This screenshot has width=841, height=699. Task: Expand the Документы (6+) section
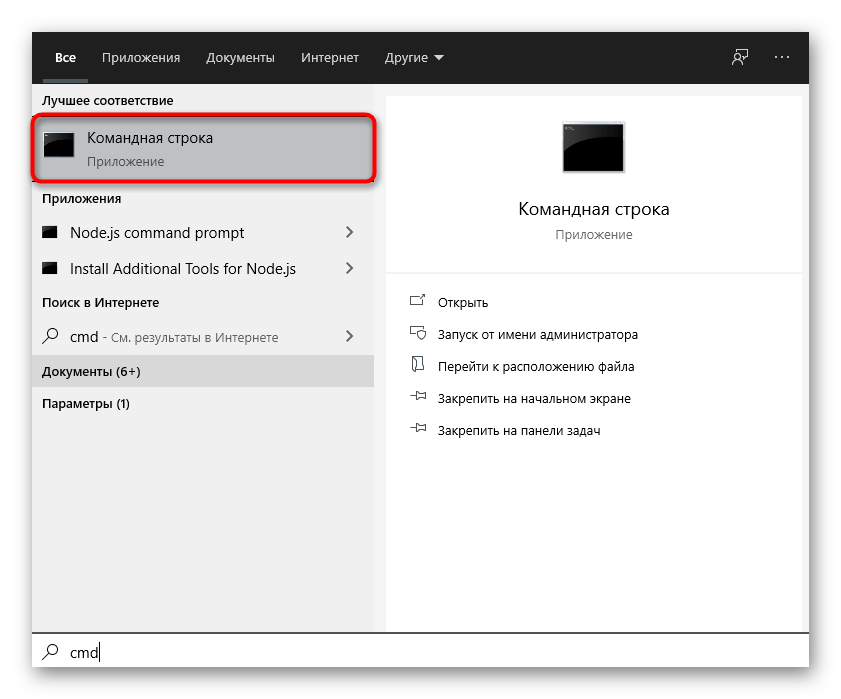click(91, 372)
